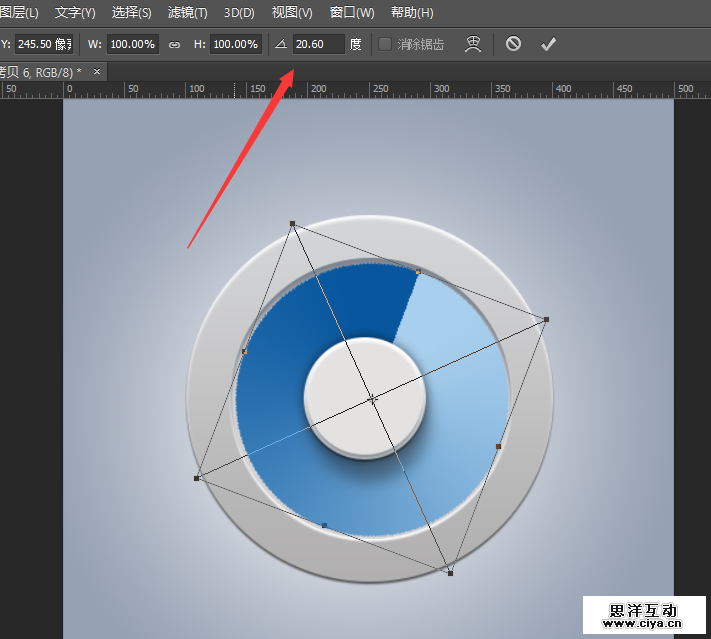Open the 视图(V) menu

point(292,13)
